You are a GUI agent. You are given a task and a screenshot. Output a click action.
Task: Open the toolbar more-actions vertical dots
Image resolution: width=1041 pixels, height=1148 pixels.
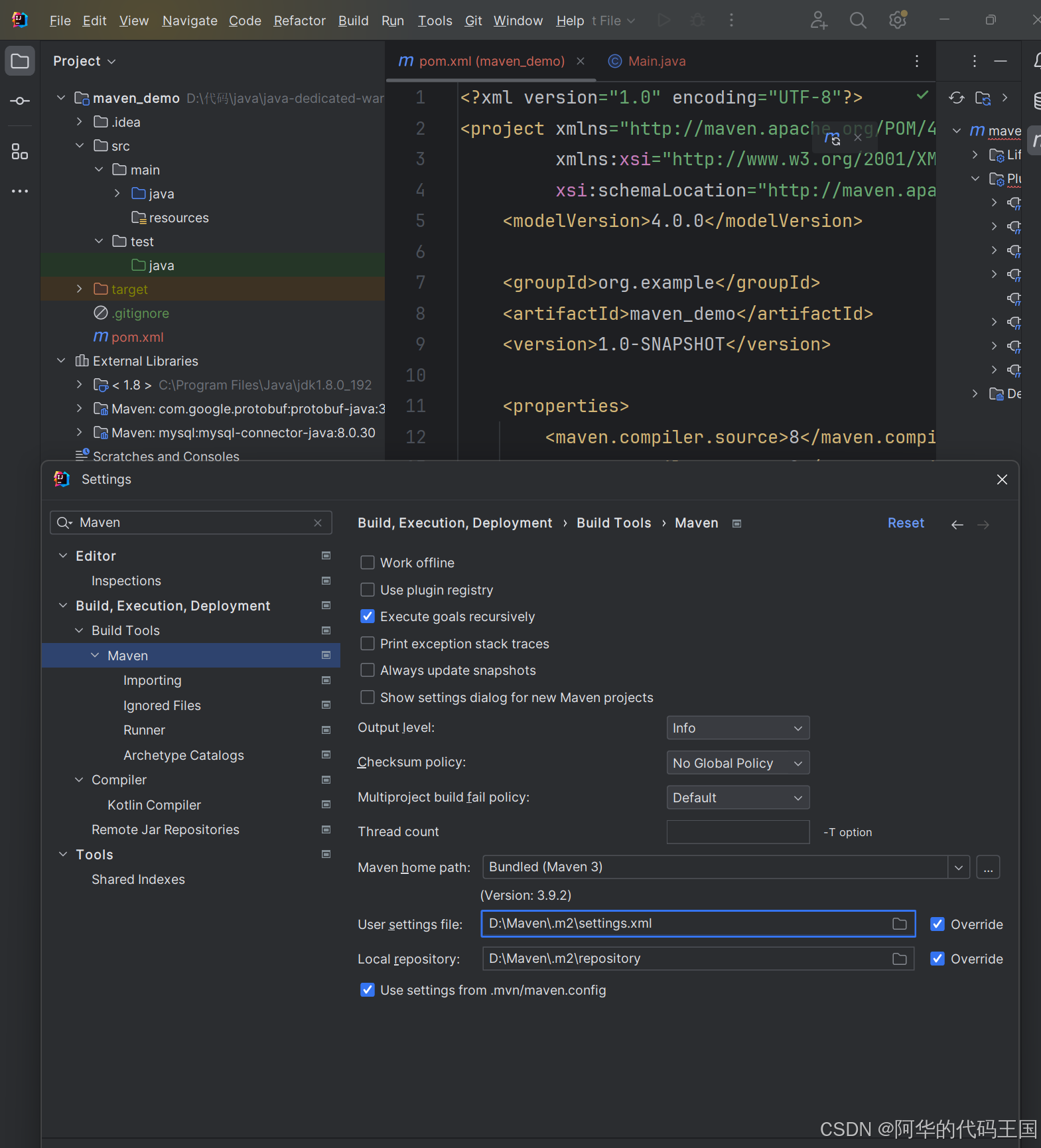[731, 21]
